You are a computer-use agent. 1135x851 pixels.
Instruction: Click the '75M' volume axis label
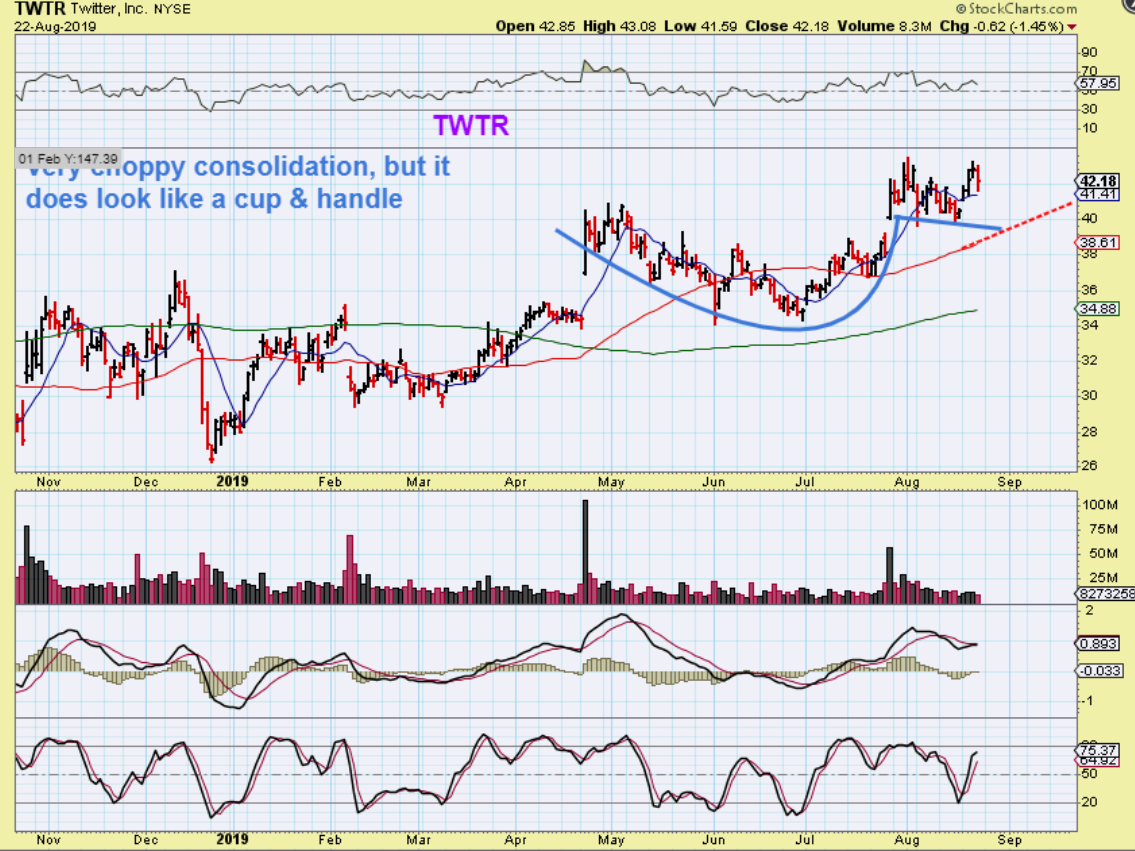tap(1103, 529)
